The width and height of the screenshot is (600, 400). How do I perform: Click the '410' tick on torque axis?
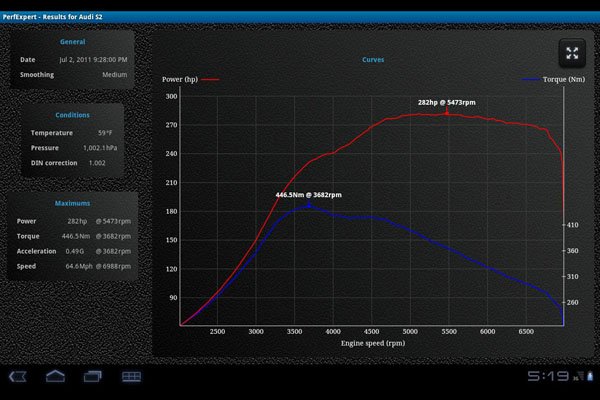coord(572,225)
